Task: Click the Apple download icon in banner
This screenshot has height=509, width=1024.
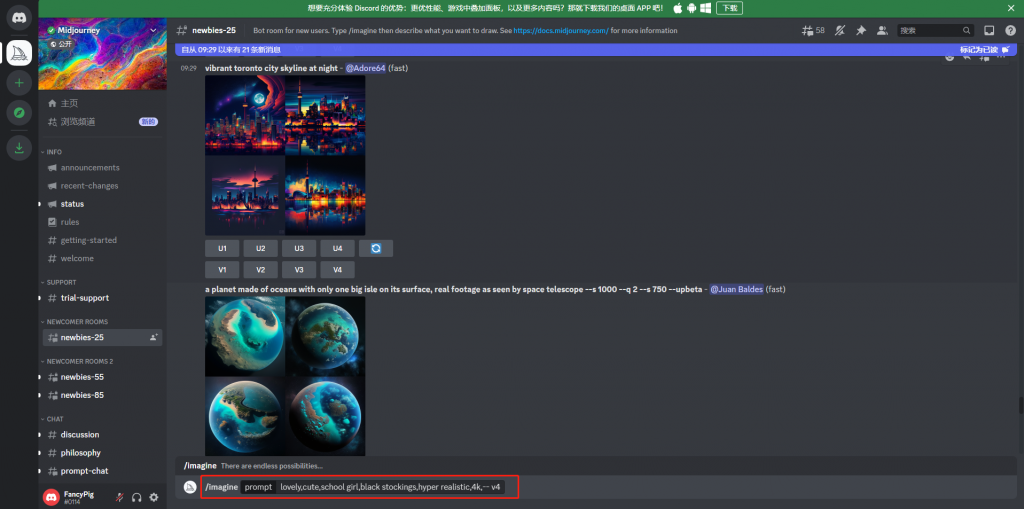Action: (x=677, y=8)
